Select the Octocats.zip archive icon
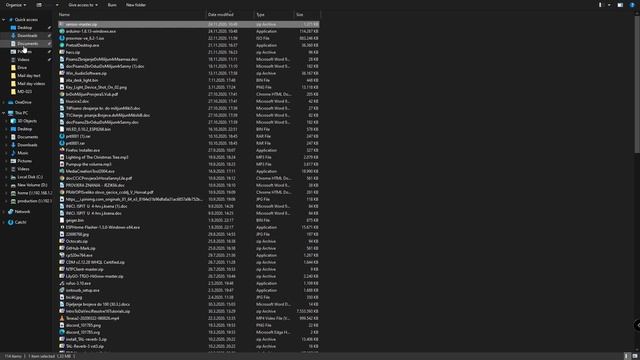This screenshot has height=360, width=640. (x=62, y=241)
